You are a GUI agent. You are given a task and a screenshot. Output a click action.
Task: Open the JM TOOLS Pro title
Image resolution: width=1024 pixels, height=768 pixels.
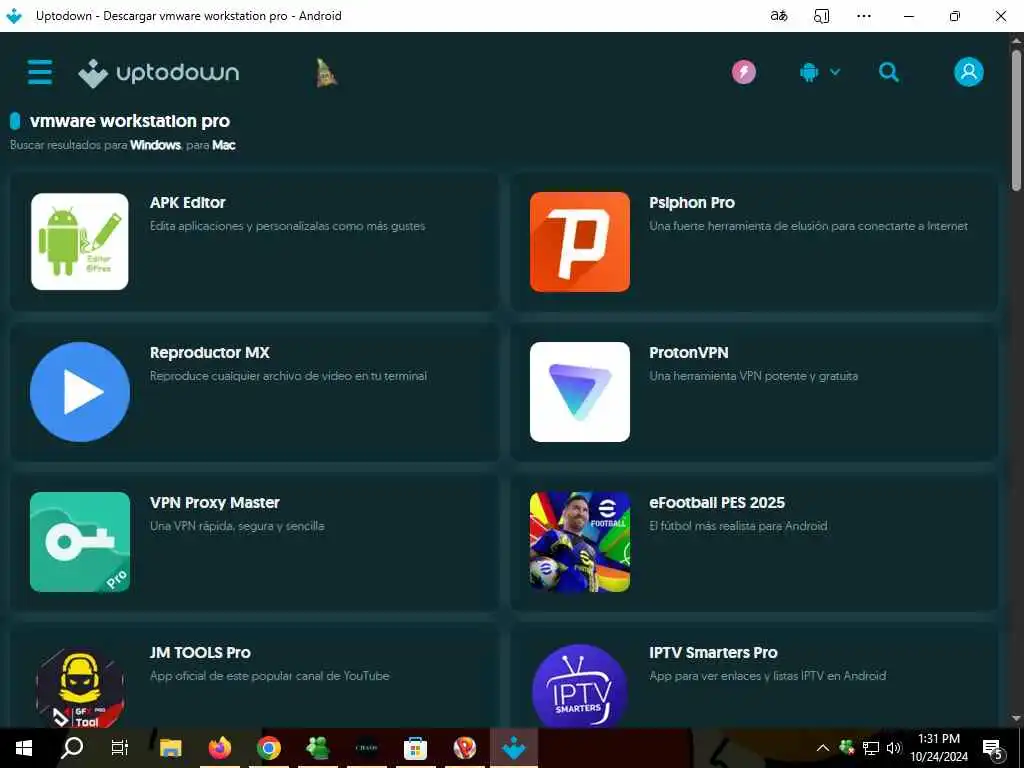(x=200, y=652)
